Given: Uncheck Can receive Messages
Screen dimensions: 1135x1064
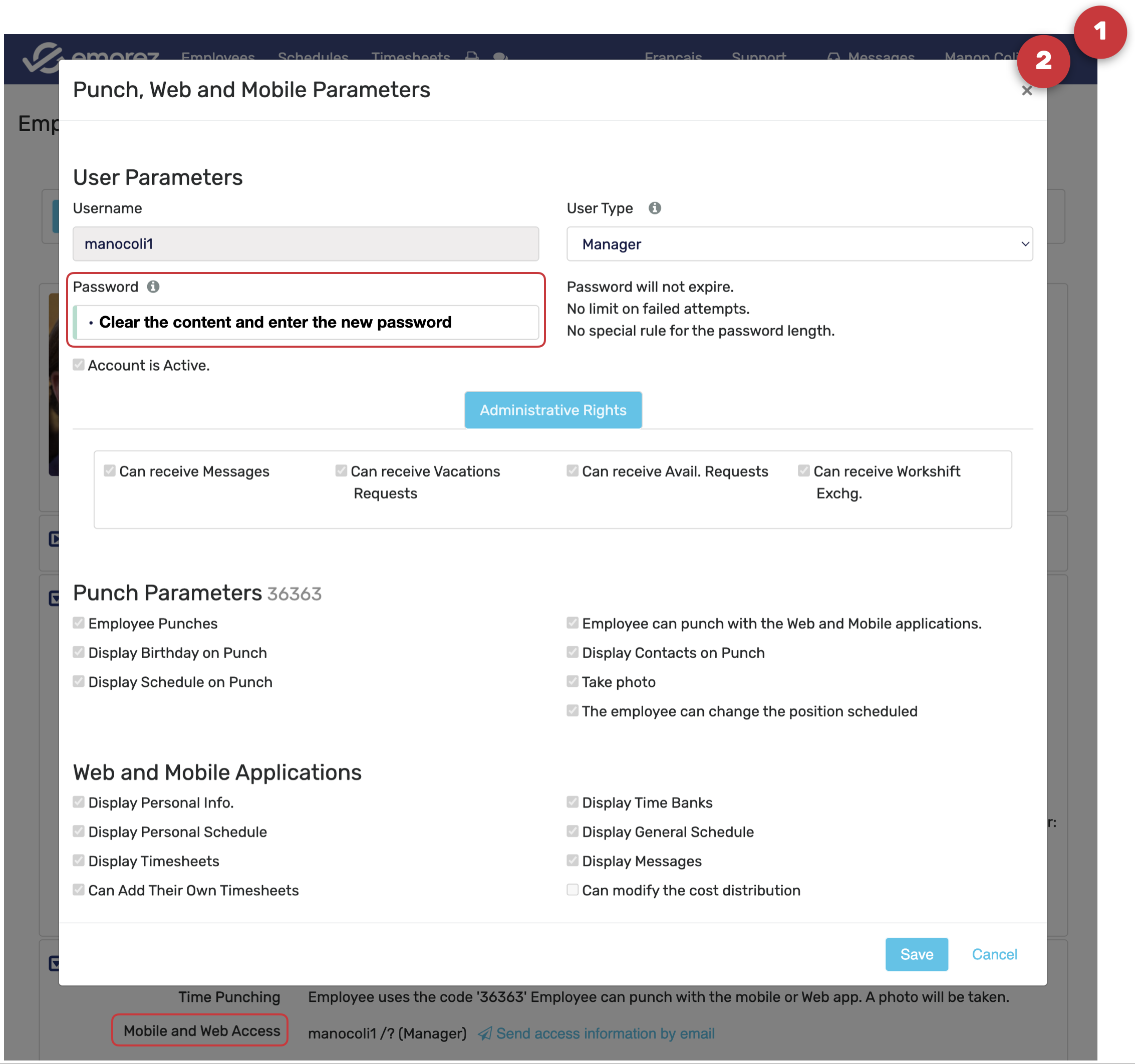Looking at the screenshot, I should click(110, 470).
